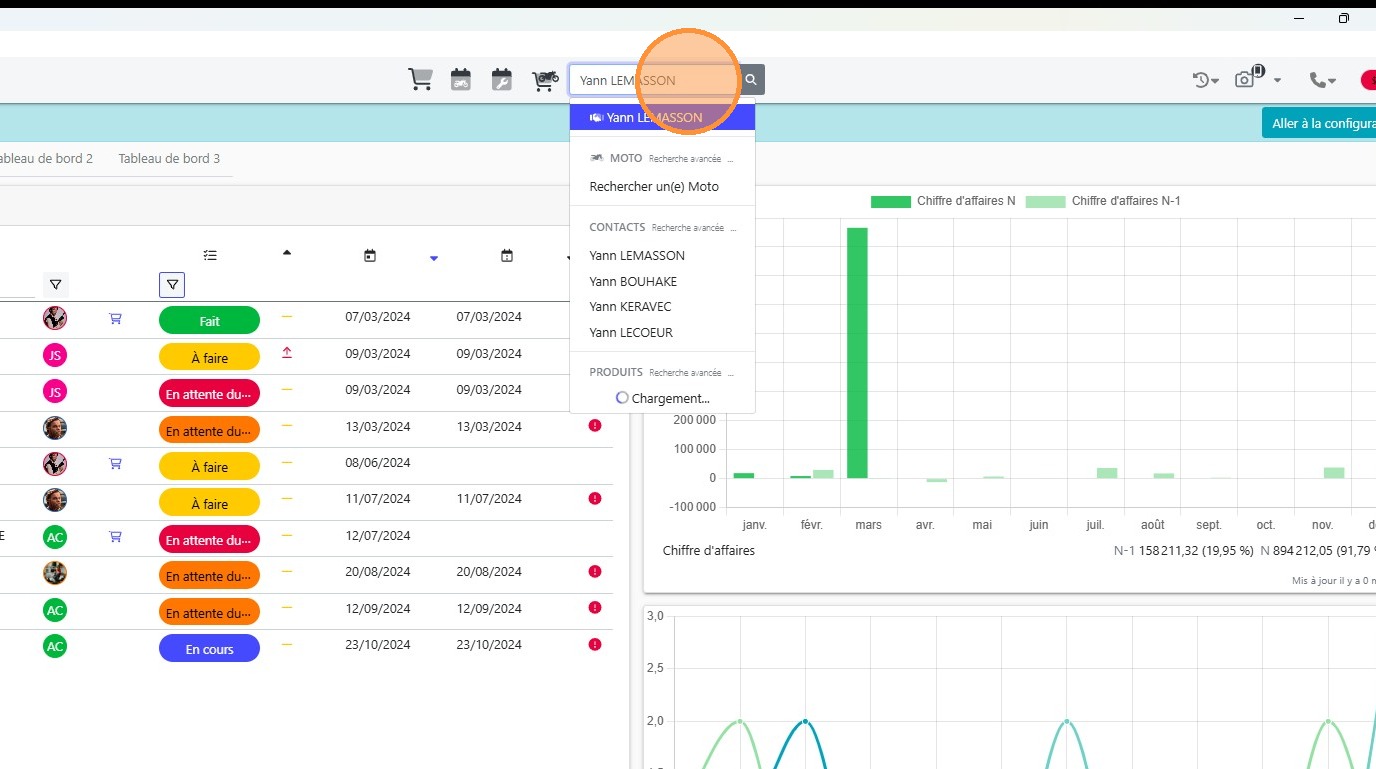Select Yann BOUHAKE from contacts list
The height and width of the screenshot is (769, 1376).
tap(633, 281)
